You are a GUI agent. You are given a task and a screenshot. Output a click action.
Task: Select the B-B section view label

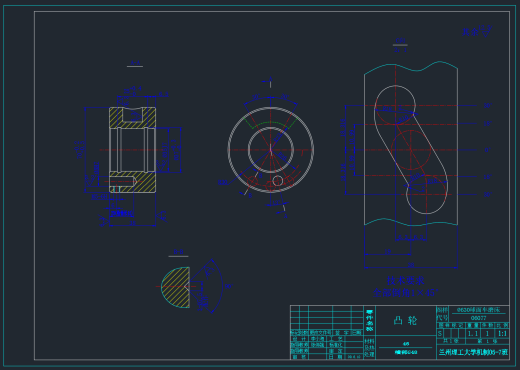[x=178, y=252]
